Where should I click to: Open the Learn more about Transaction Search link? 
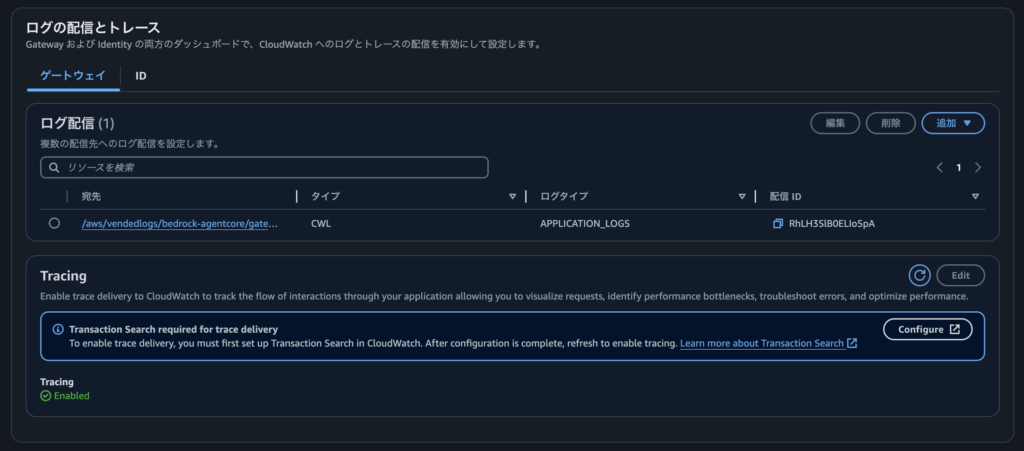coord(767,343)
